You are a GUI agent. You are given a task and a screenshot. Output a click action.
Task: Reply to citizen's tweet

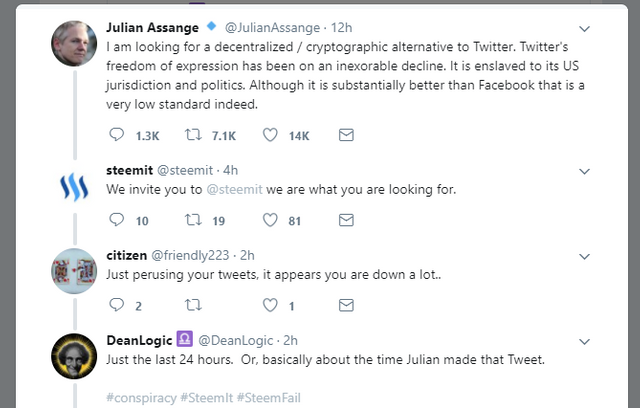[115, 305]
